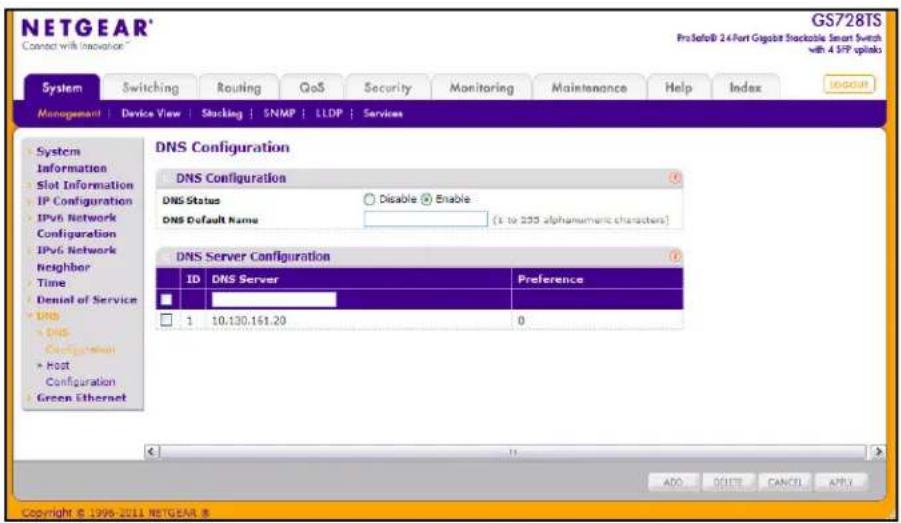Open Time in sidebar
Screen dimensions: 901x523
point(51,283)
